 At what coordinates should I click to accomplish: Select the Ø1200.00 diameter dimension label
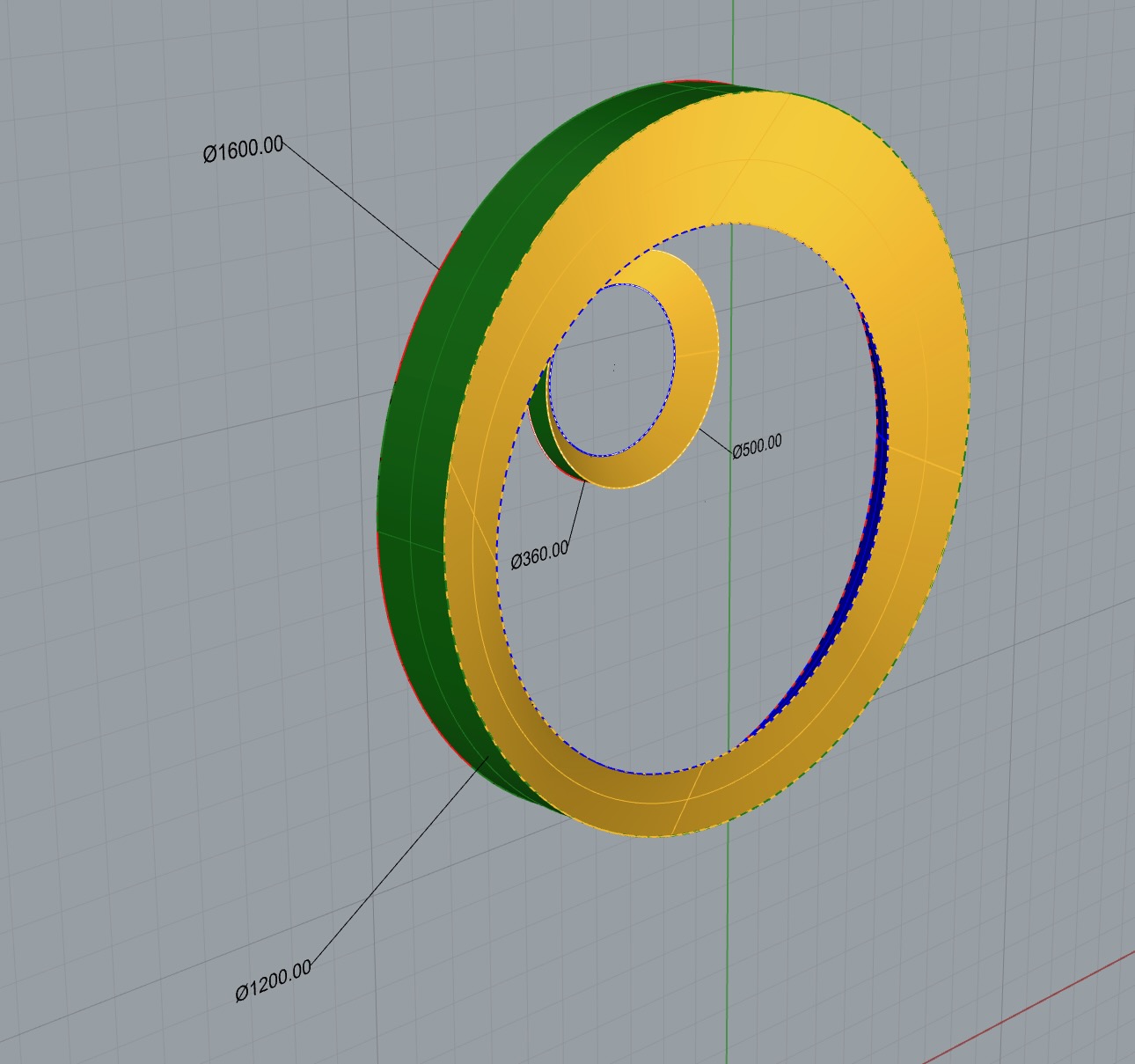tap(273, 980)
